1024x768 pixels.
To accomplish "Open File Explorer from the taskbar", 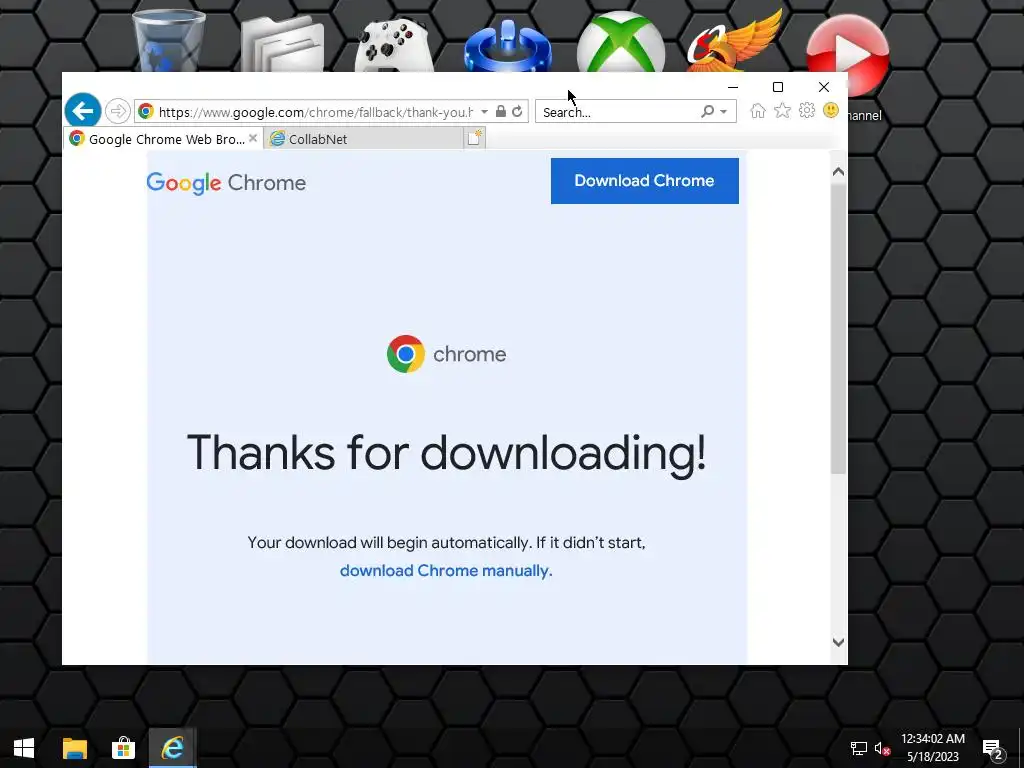I will click(x=74, y=748).
